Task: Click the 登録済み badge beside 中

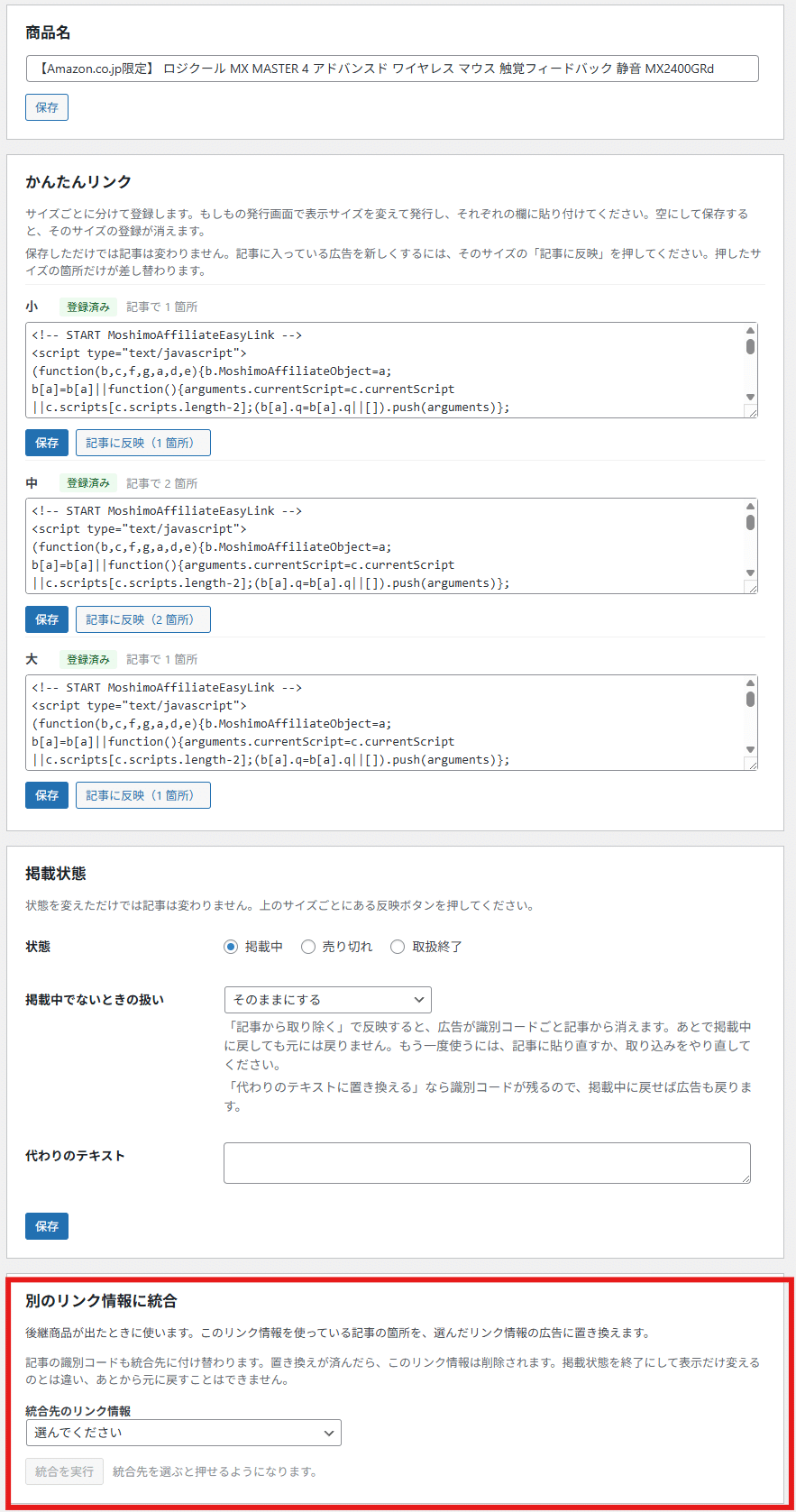Action: coord(88,483)
